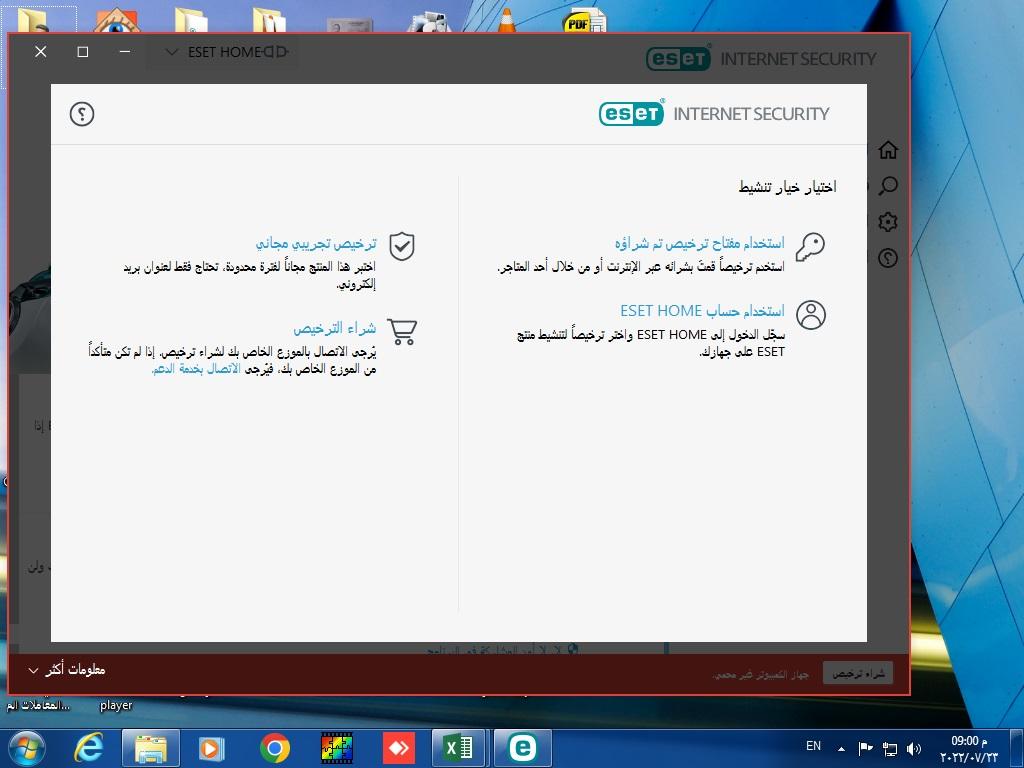Image resolution: width=1024 pixels, height=768 pixels.
Task: Minimize the ESET Internet Security window
Action: click(x=125, y=52)
